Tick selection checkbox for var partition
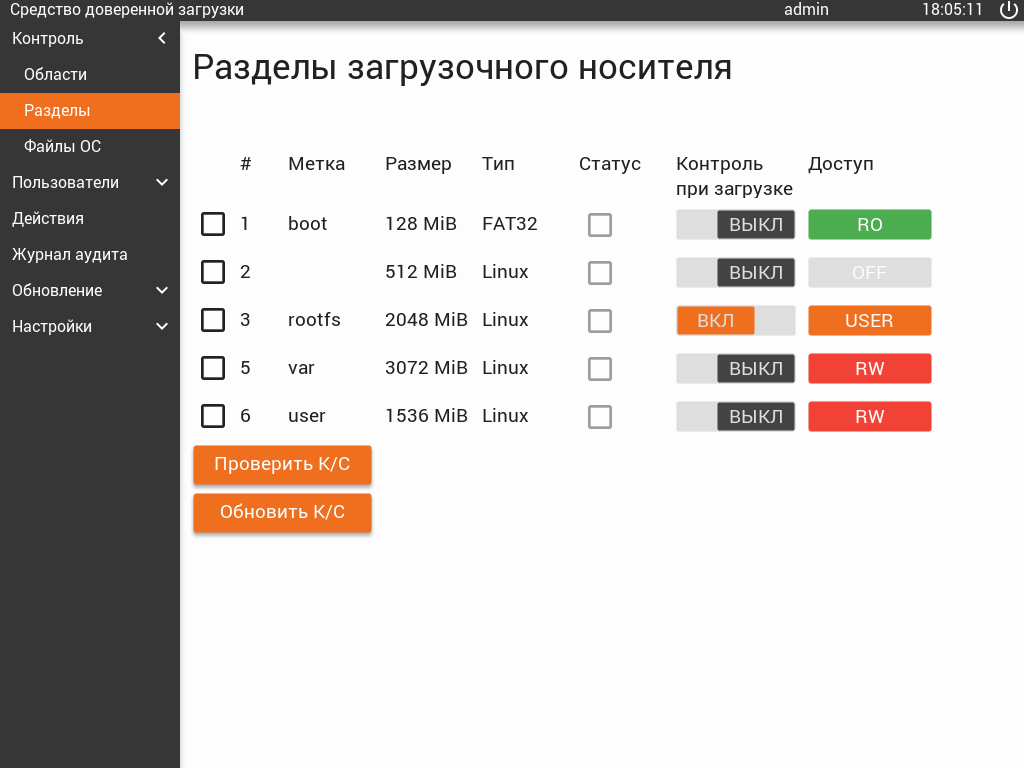Image resolution: width=1024 pixels, height=768 pixels. point(213,368)
